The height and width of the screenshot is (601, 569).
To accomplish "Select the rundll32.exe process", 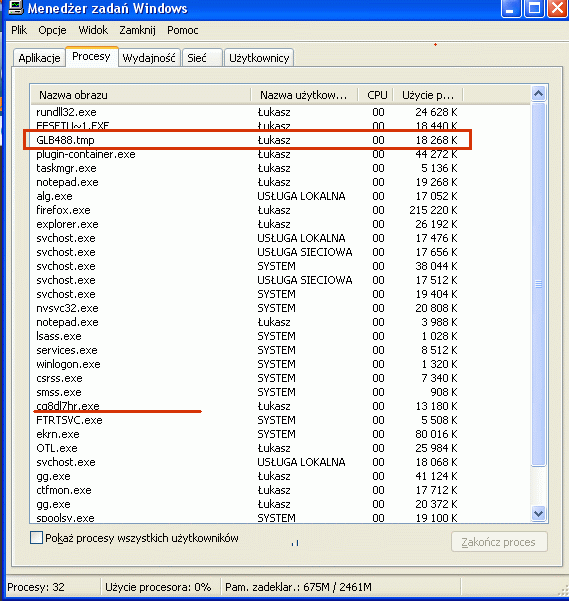I will (x=246, y=112).
